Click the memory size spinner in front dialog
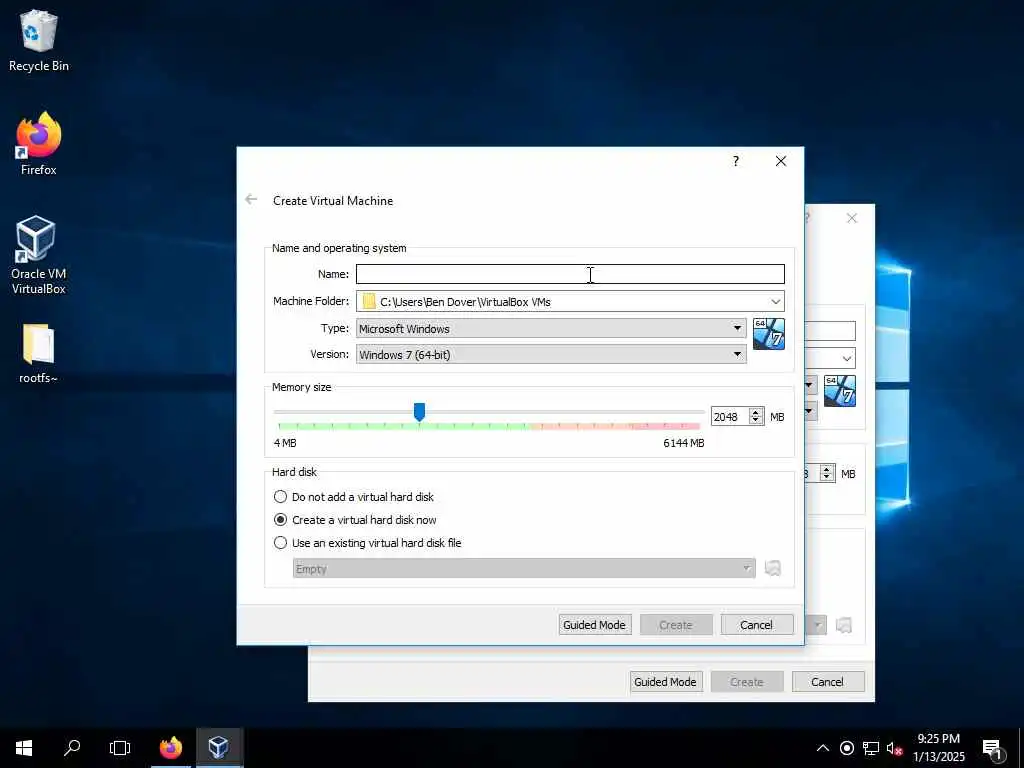The height and width of the screenshot is (768, 1024). 756,417
